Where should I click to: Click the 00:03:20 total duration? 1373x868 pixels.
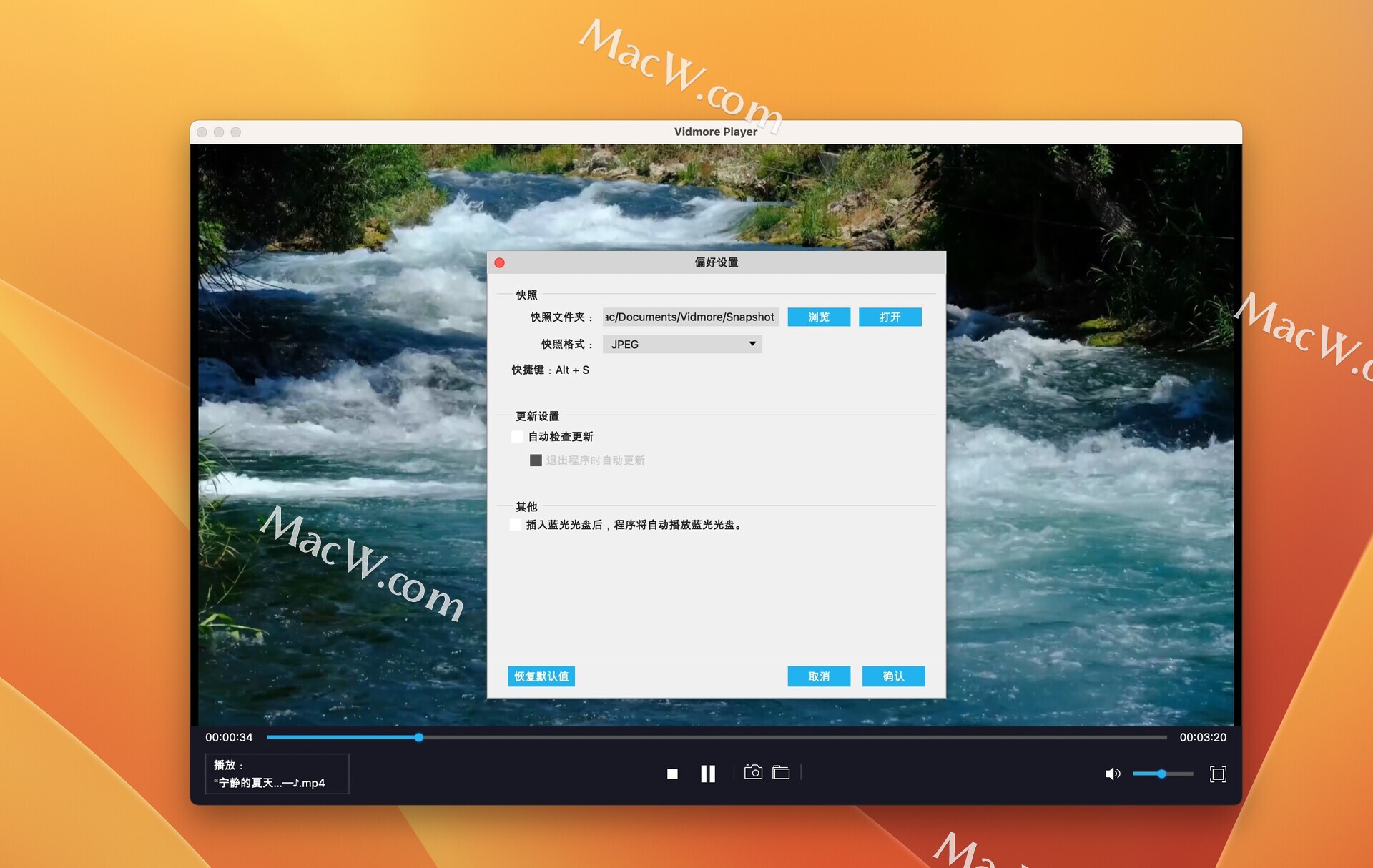tap(1203, 737)
